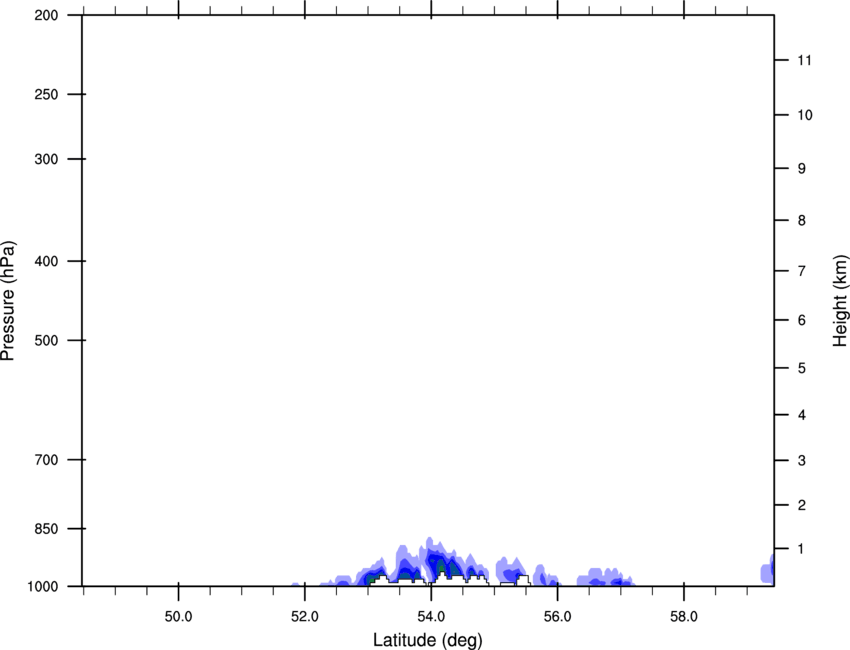
Task: Click the 54.0 latitude tick label
Action: pos(432,617)
